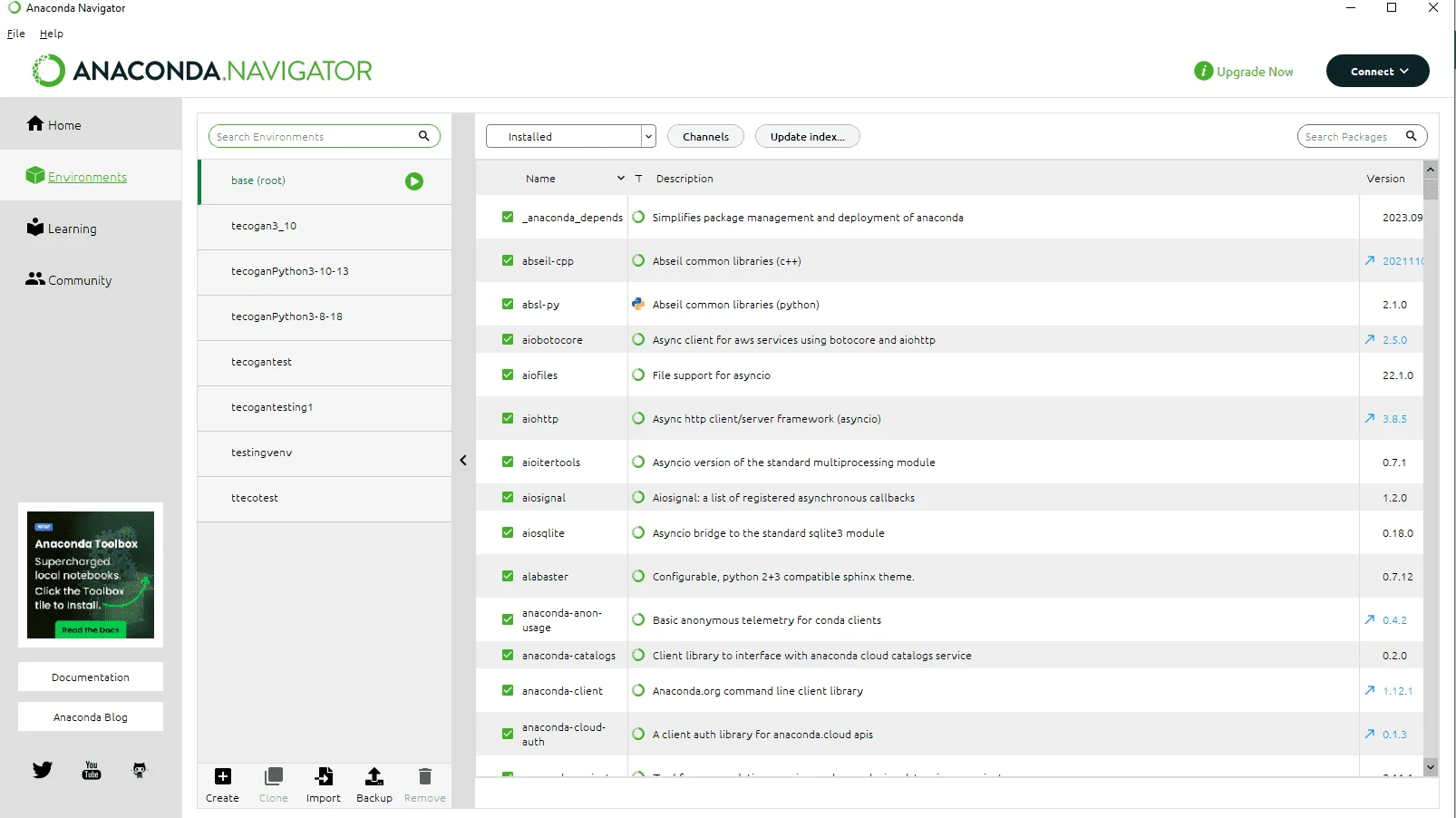Image resolution: width=1456 pixels, height=818 pixels.
Task: Toggle the anaconda-client package checkbox
Action: (508, 690)
